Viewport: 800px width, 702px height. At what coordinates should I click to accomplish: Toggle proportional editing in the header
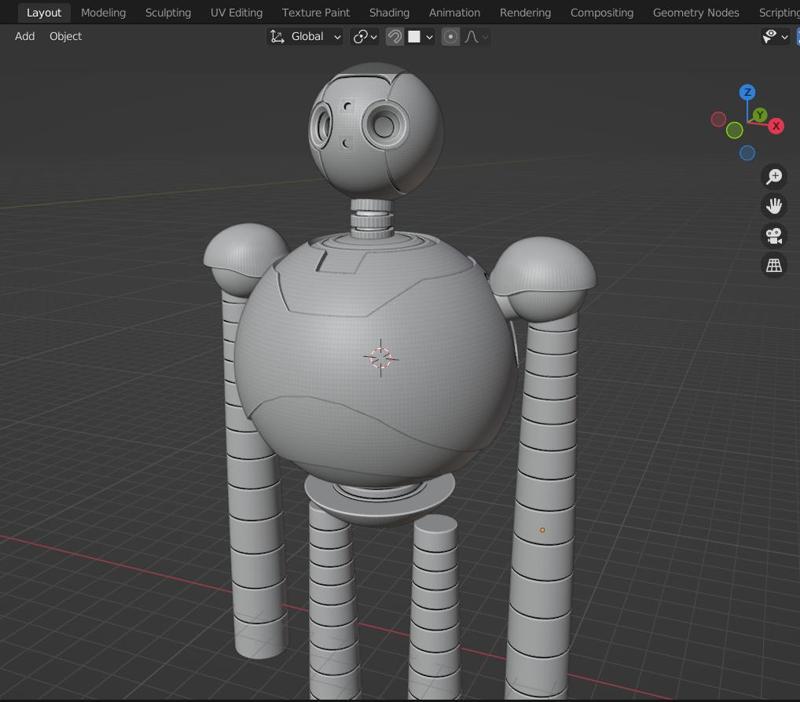451,37
